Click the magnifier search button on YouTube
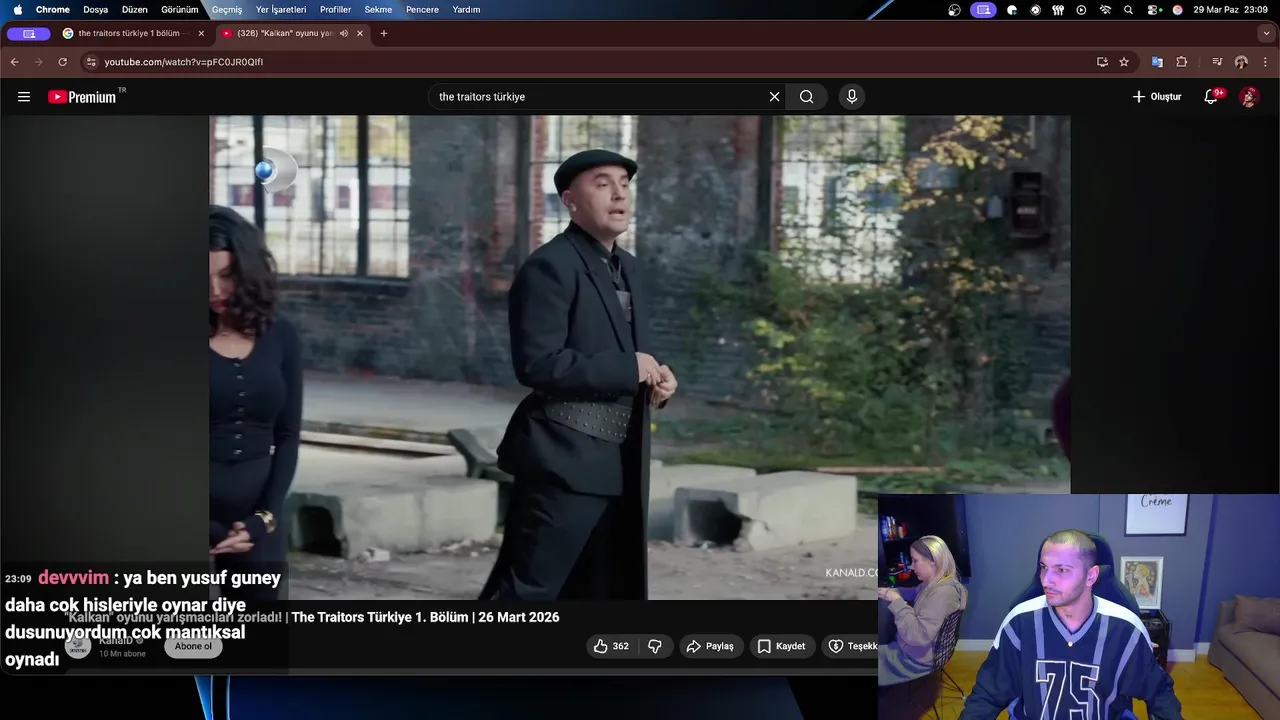 point(806,97)
